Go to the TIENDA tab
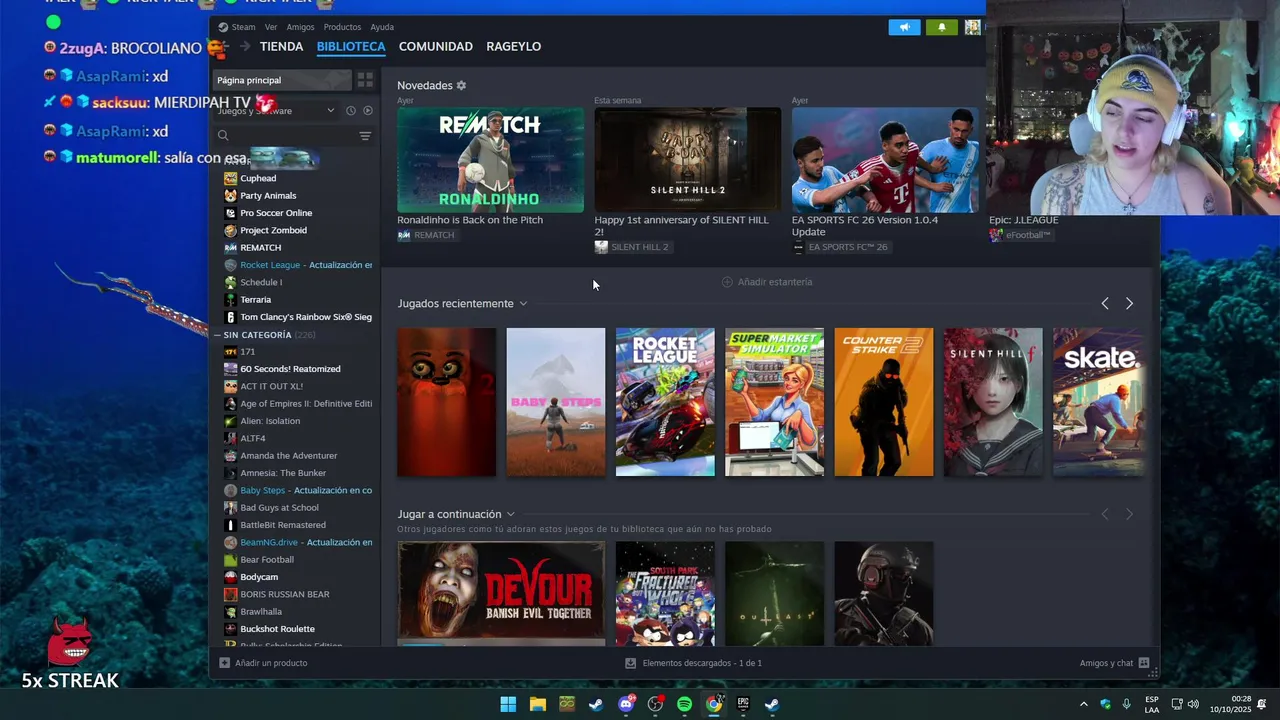This screenshot has width=1280, height=720. tap(281, 47)
